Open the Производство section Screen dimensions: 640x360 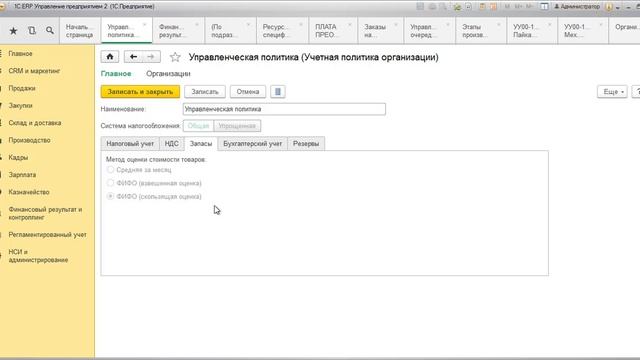coord(29,140)
